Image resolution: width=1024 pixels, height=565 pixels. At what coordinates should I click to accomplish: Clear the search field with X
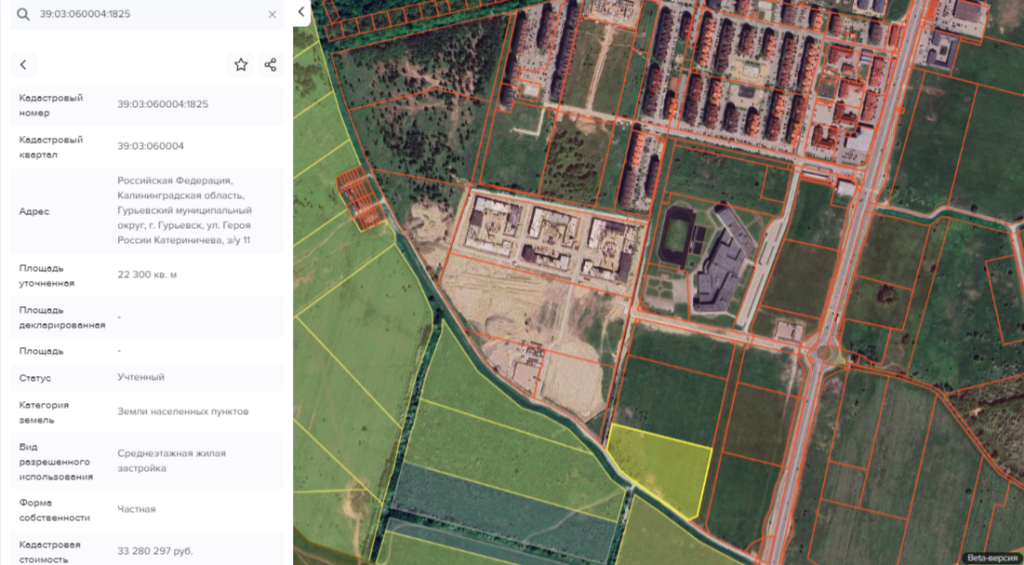(272, 14)
